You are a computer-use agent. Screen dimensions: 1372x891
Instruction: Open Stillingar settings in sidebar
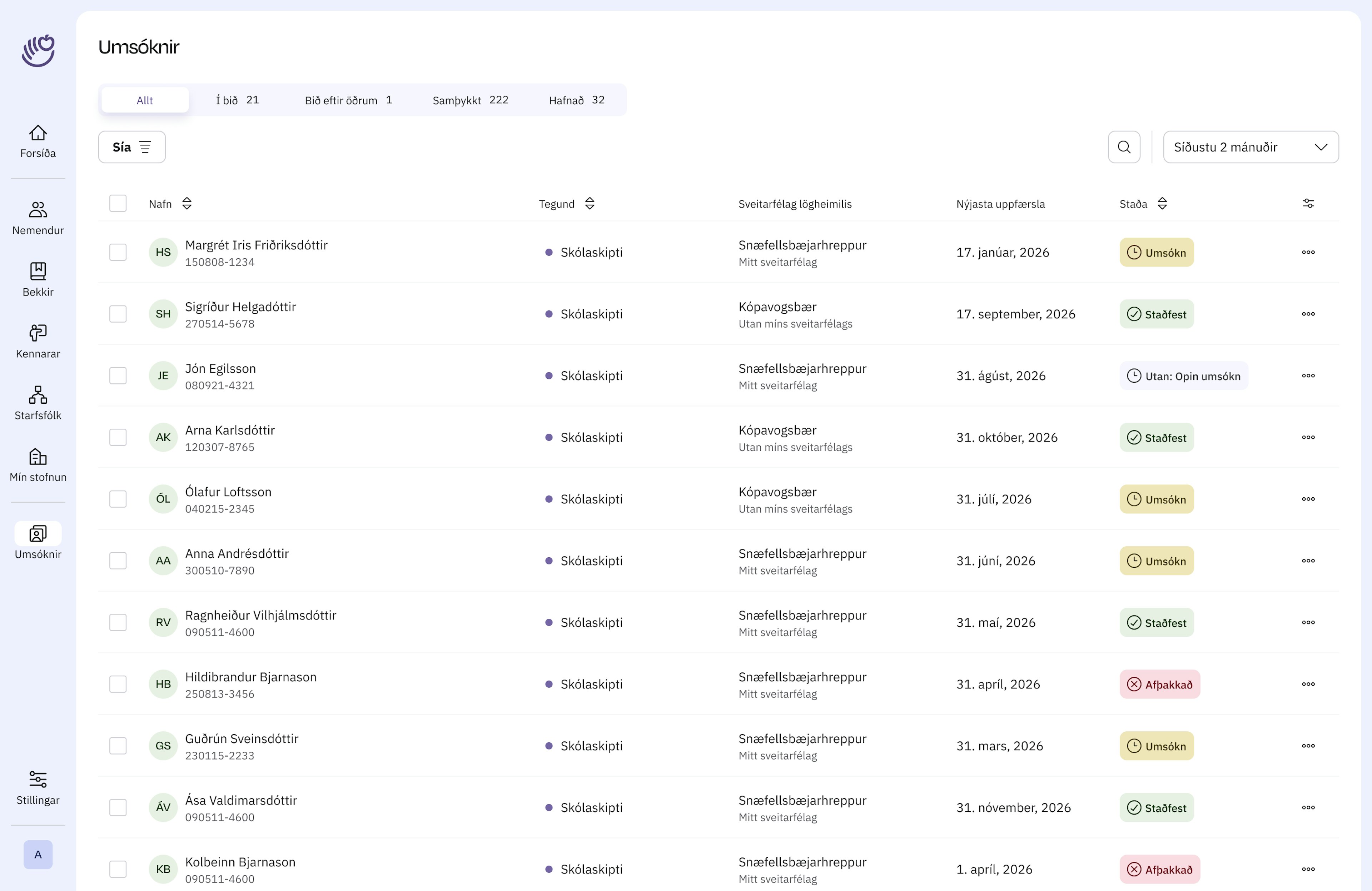point(38,780)
